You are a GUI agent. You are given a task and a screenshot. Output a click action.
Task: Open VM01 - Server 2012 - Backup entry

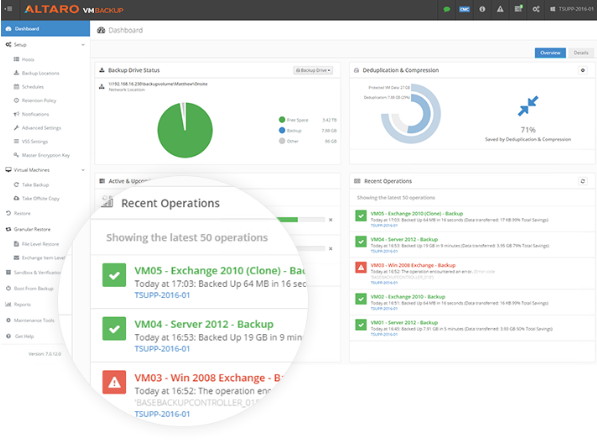point(404,322)
